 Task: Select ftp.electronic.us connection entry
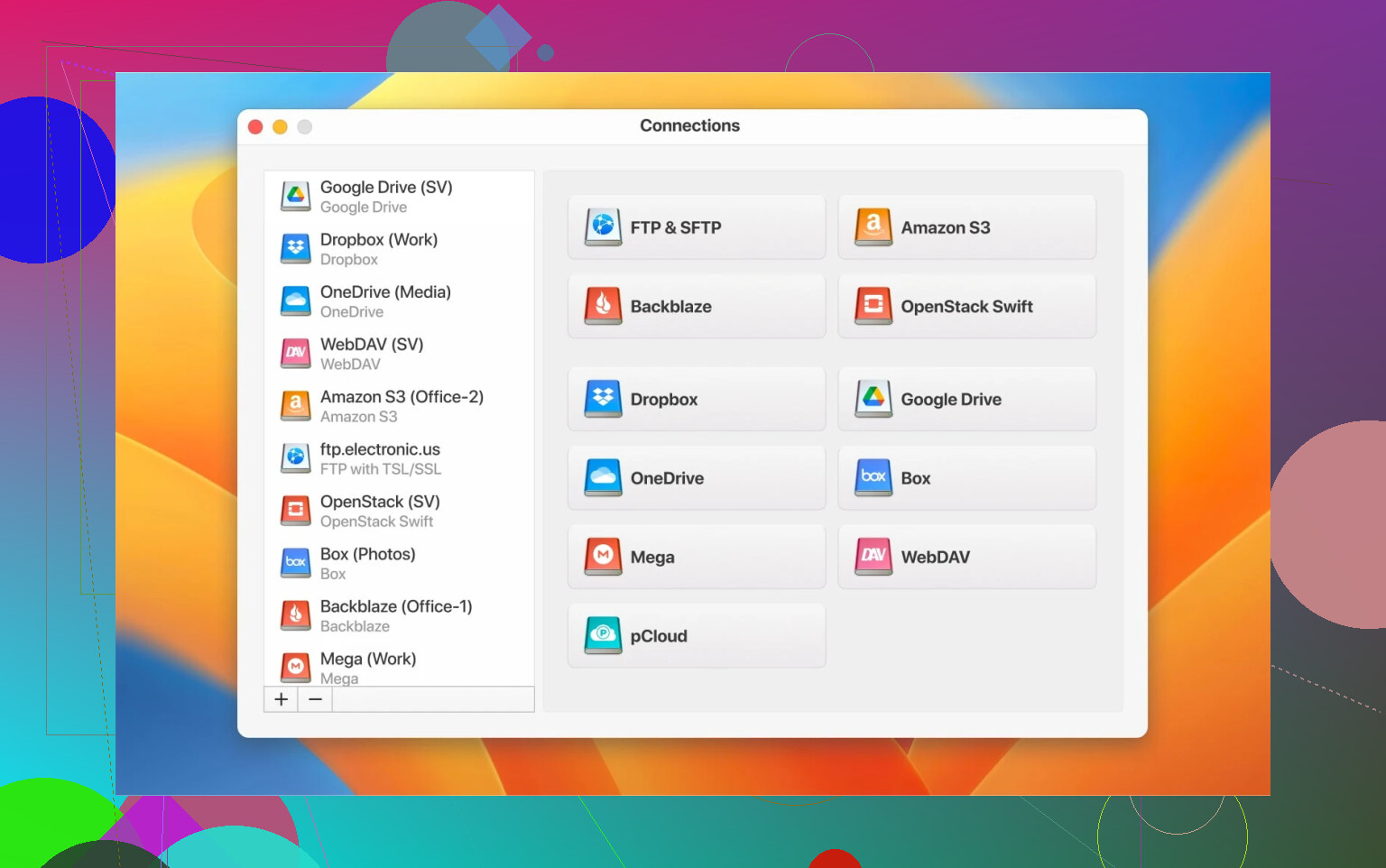[380, 458]
